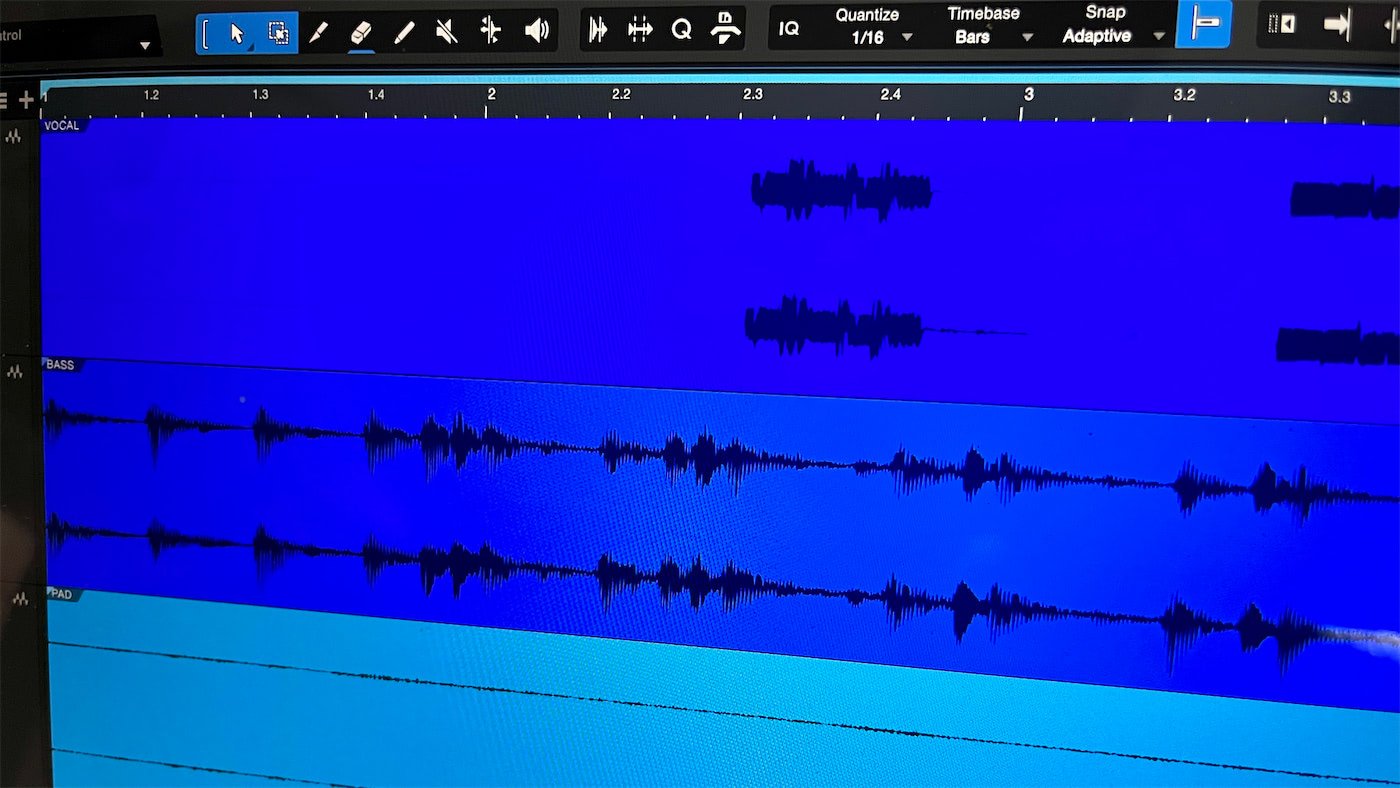Click ruler position 2.3
The width and height of the screenshot is (1400, 788).
pyautogui.click(x=753, y=94)
